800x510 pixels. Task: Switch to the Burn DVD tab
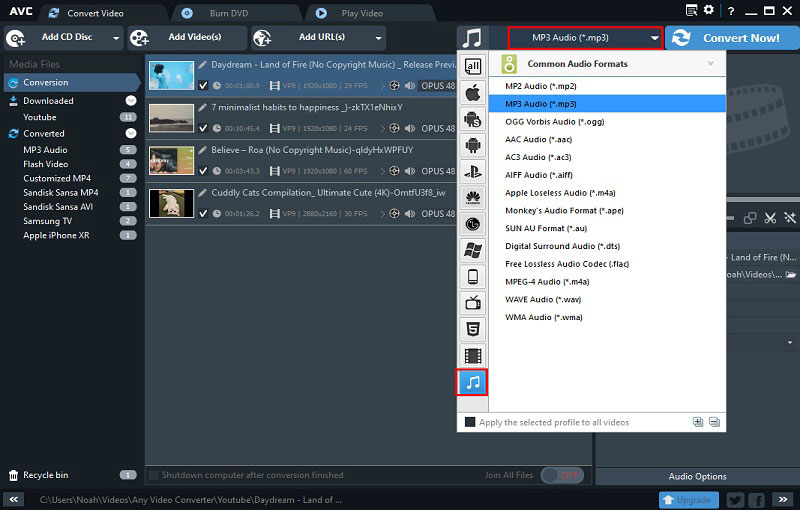point(229,13)
